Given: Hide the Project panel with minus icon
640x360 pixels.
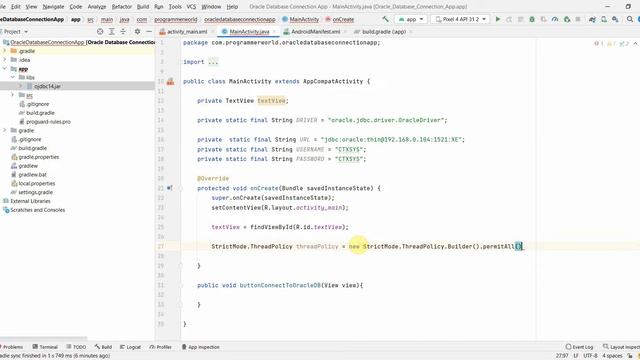Looking at the screenshot, I should [149, 31].
